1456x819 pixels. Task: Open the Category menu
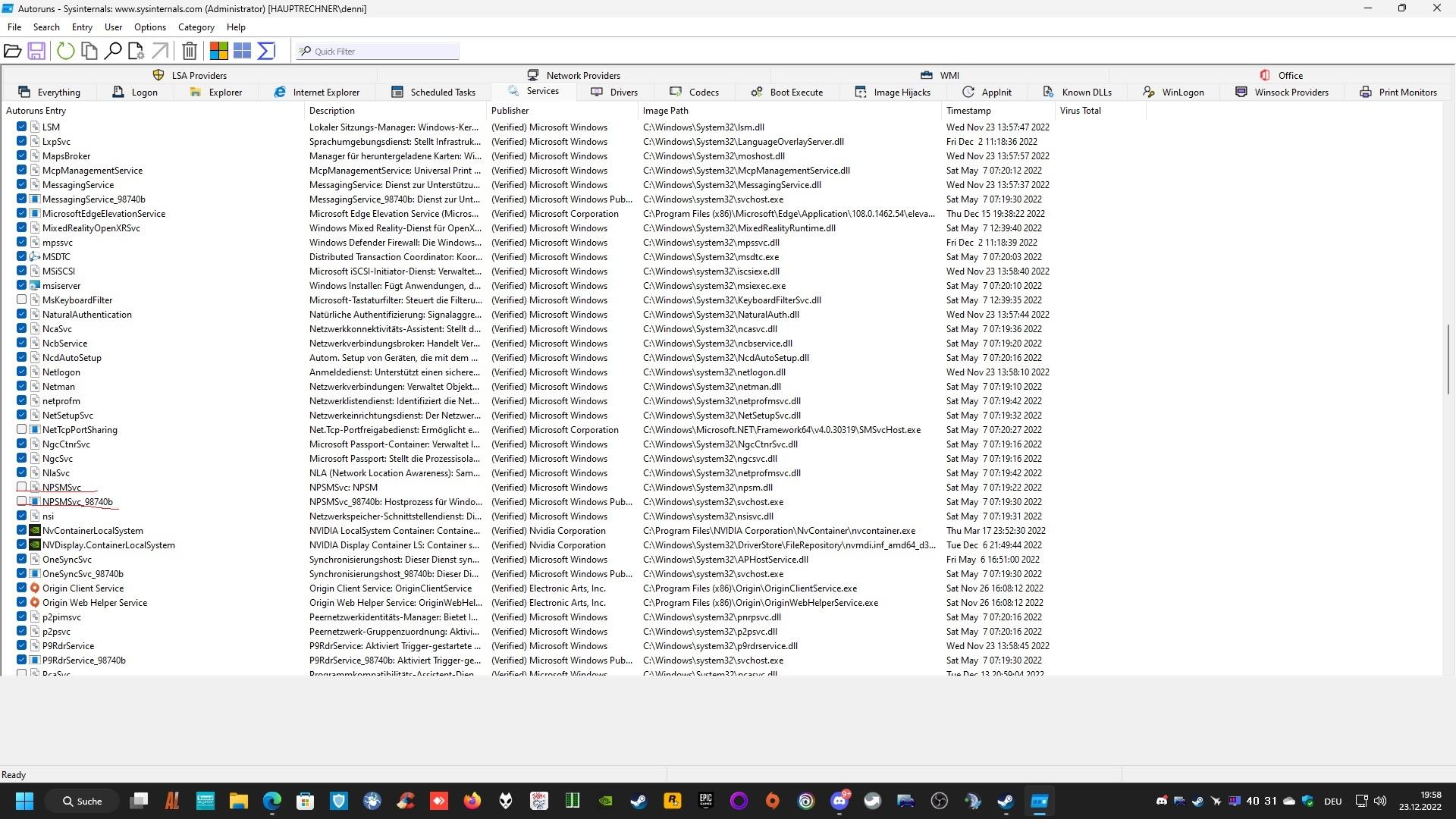pyautogui.click(x=196, y=27)
